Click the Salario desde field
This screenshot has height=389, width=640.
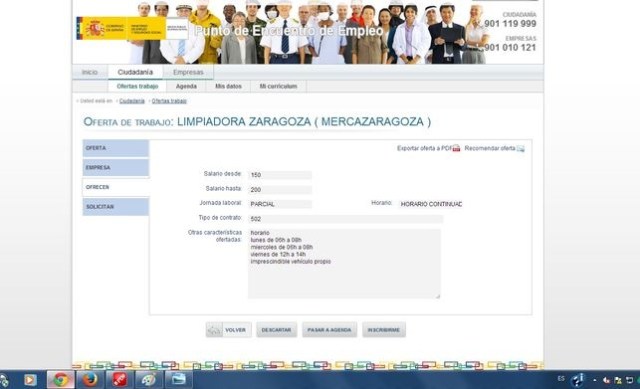[x=280, y=175]
